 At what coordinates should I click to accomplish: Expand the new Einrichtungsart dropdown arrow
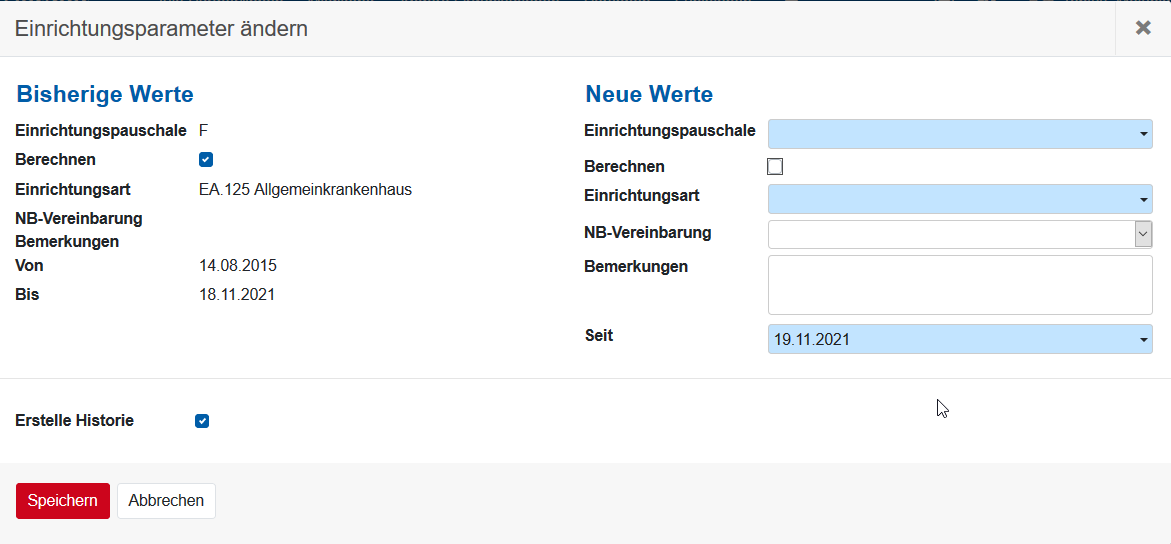[1143, 199]
